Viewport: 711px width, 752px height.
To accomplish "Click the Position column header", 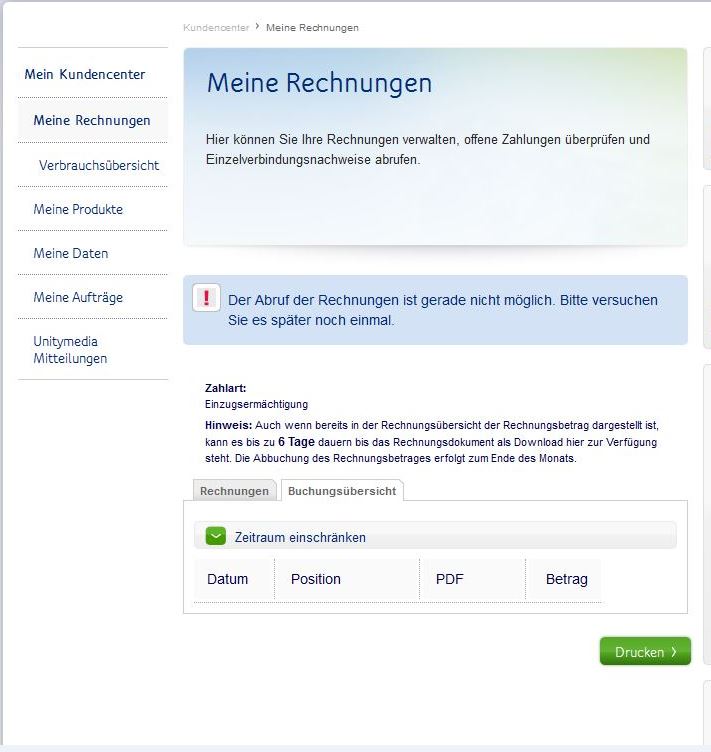I will point(316,579).
